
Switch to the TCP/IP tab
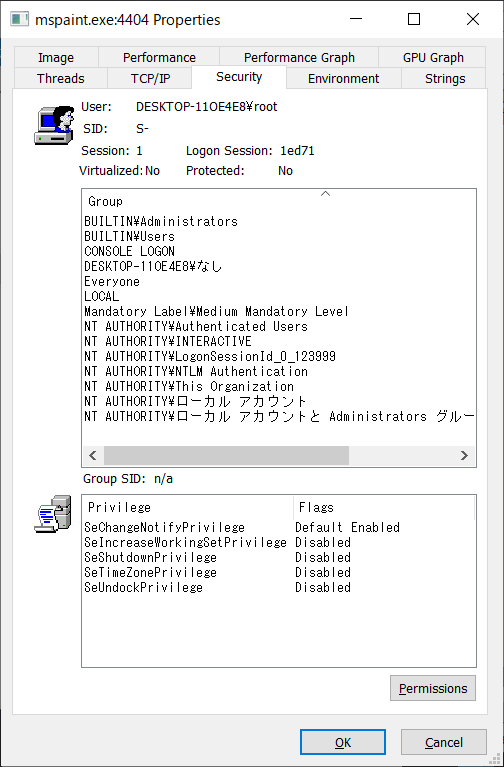coord(150,78)
